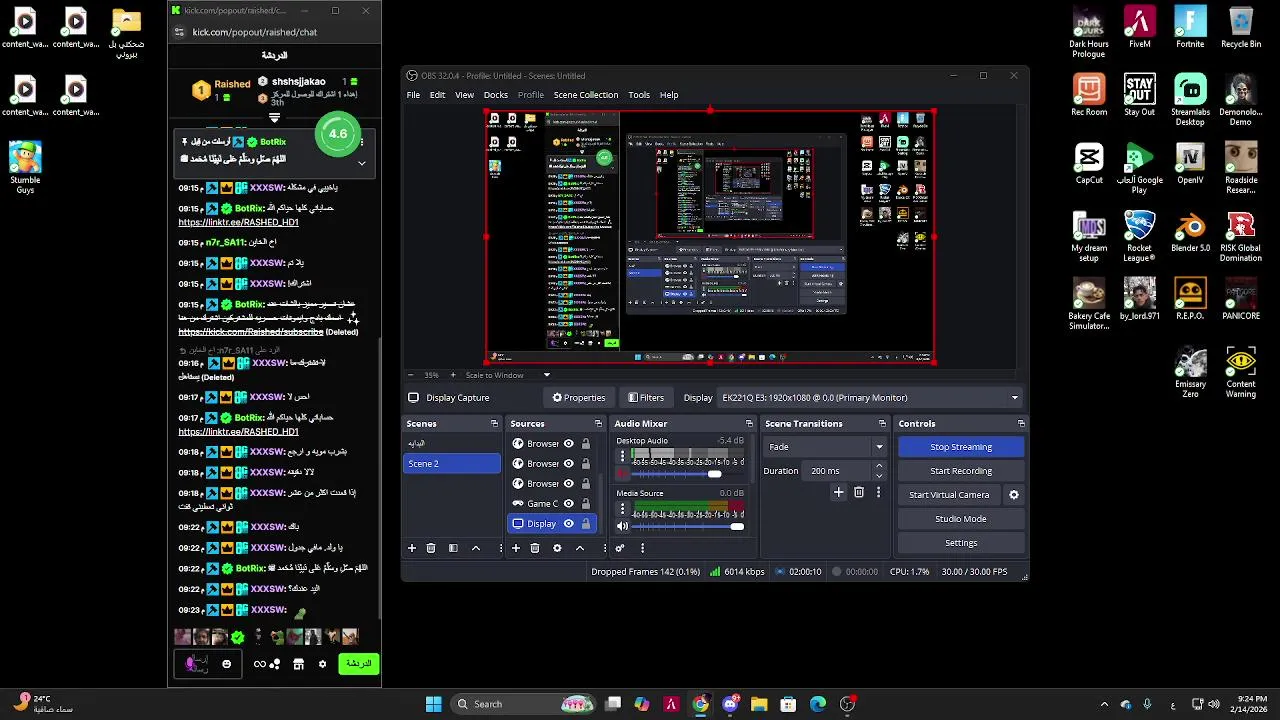This screenshot has height=720, width=1280.
Task: Open Blender 5.0 desktop shortcut
Action: point(1190,231)
